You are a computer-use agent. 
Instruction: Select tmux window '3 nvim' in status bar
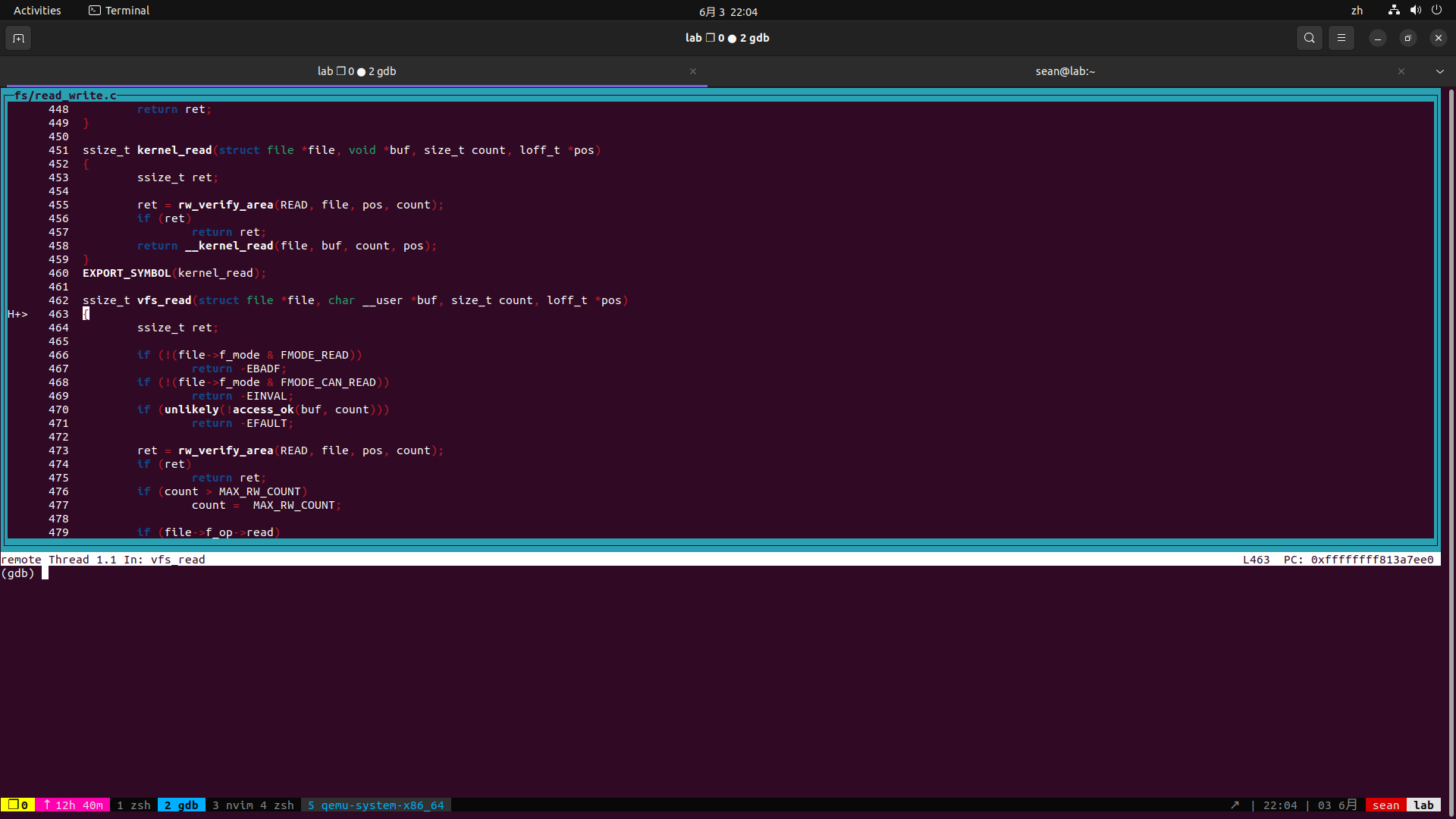click(x=233, y=805)
